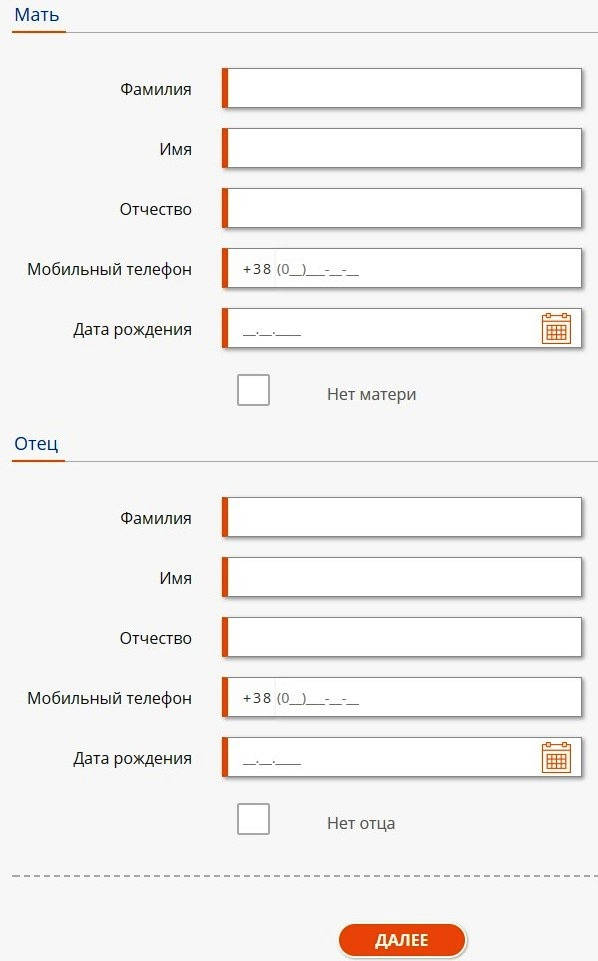The image size is (598, 961).
Task: Click the 'Имя' input field under Мать
Action: (x=400, y=148)
